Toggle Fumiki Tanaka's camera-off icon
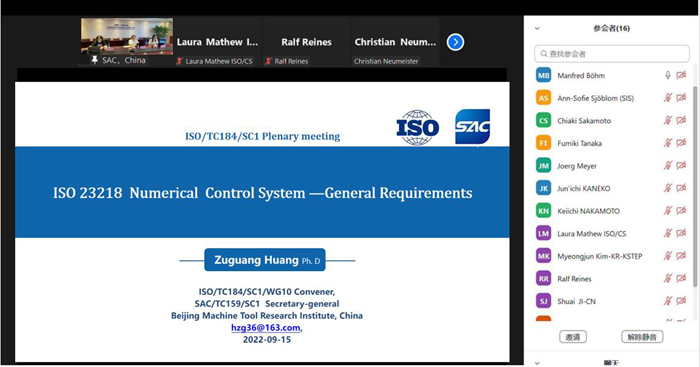700x367 pixels. [x=681, y=143]
